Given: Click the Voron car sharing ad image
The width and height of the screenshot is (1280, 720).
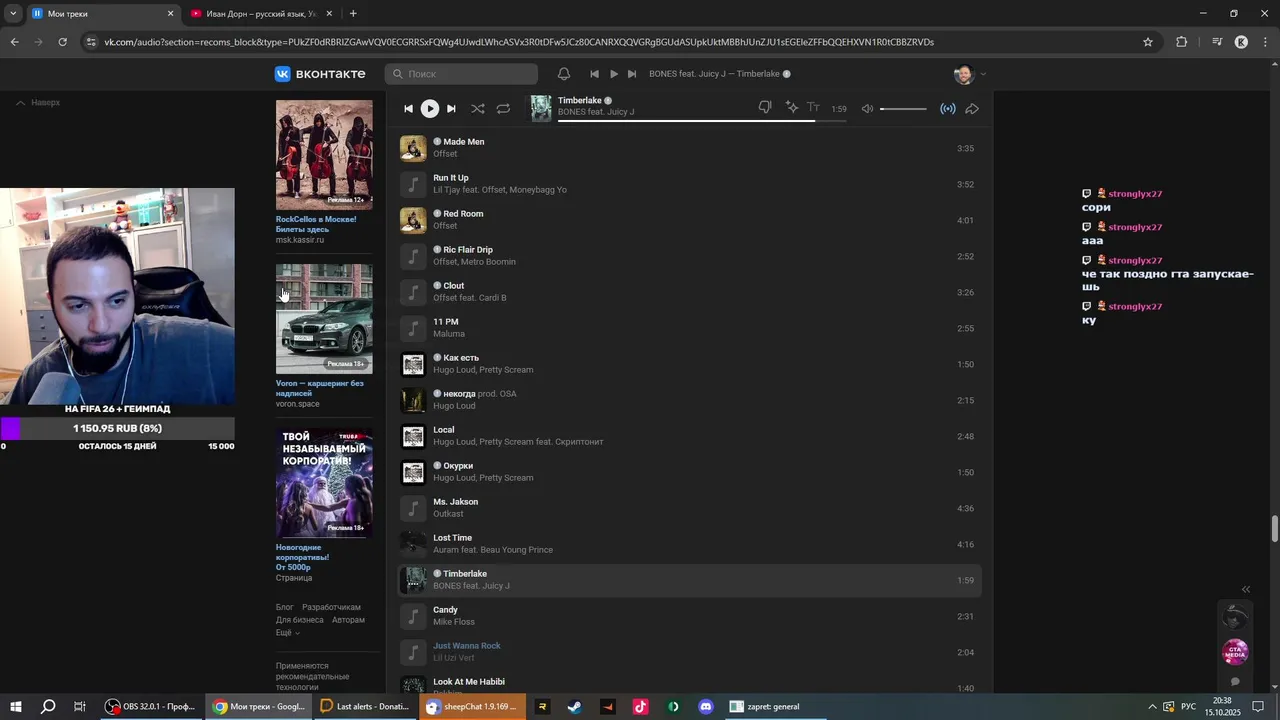Looking at the screenshot, I should 324,319.
